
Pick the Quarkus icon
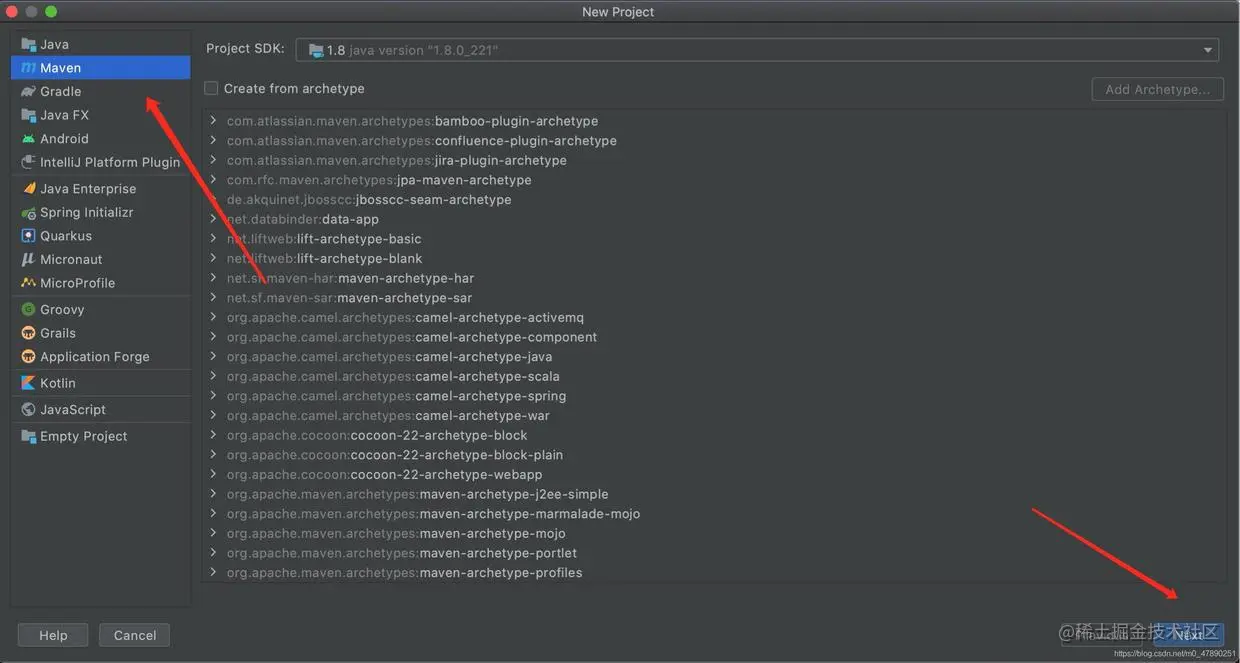(x=28, y=236)
